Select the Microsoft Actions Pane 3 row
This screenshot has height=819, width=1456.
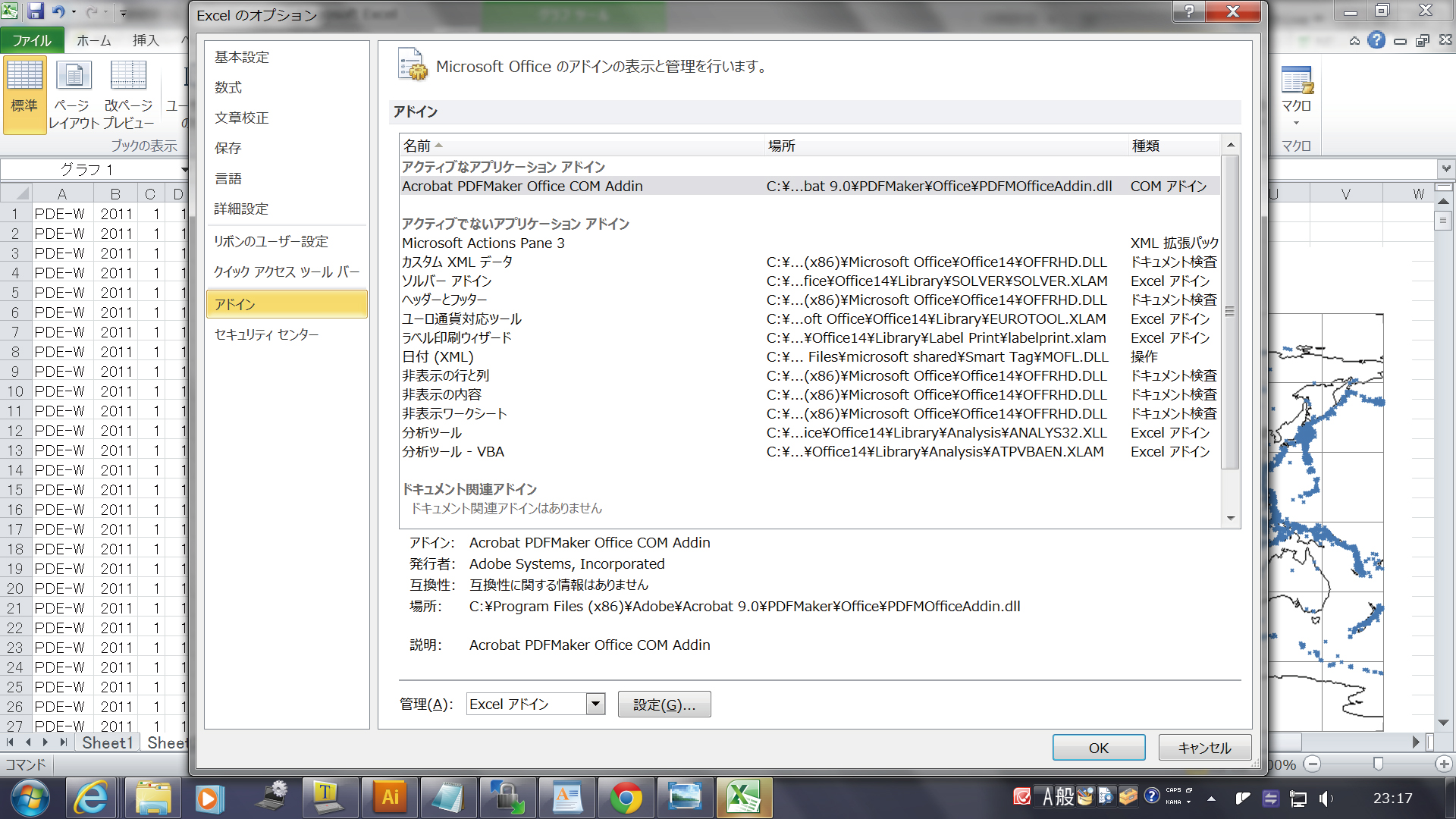tap(809, 243)
